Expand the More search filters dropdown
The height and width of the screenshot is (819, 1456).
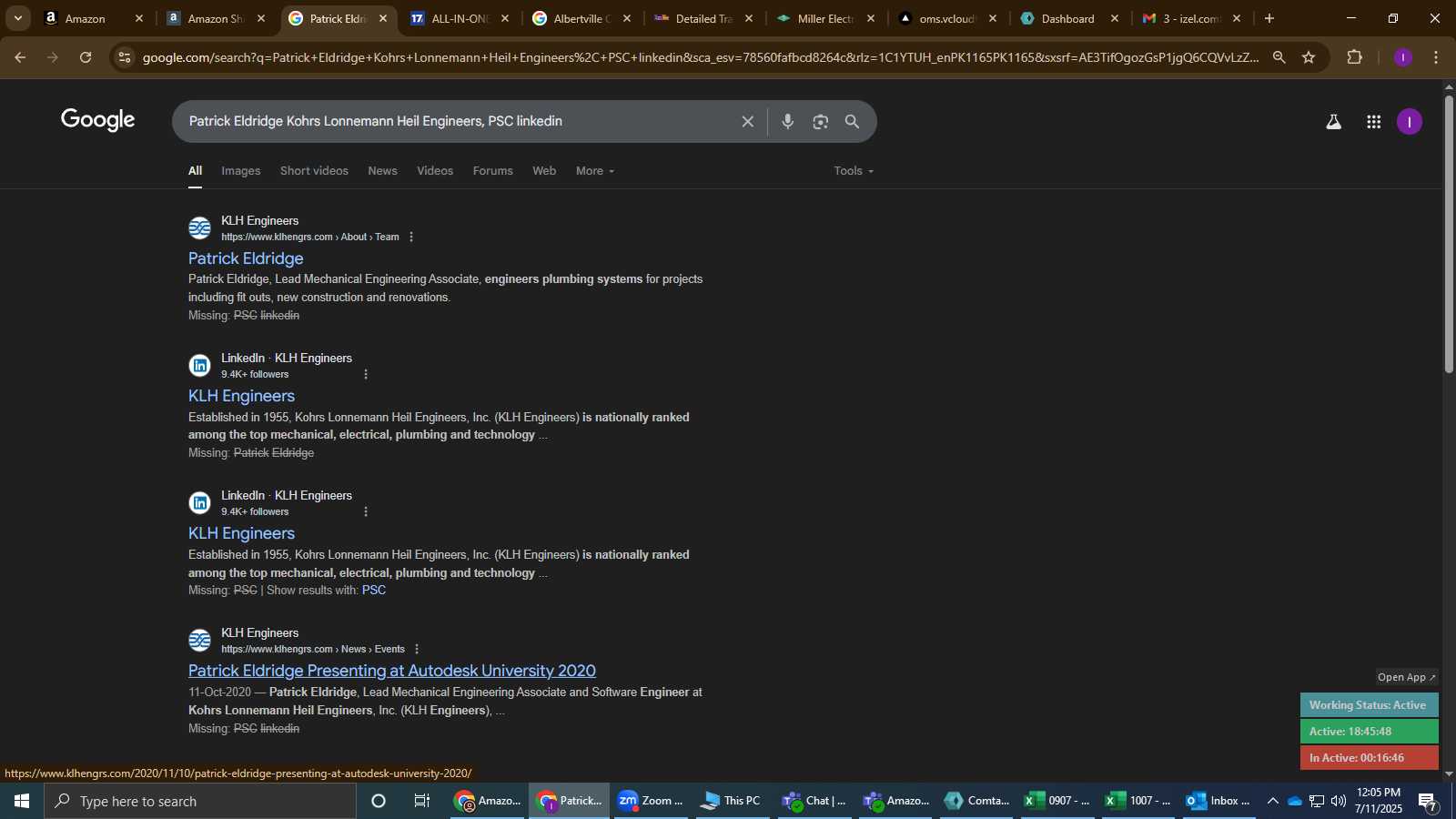coord(595,171)
